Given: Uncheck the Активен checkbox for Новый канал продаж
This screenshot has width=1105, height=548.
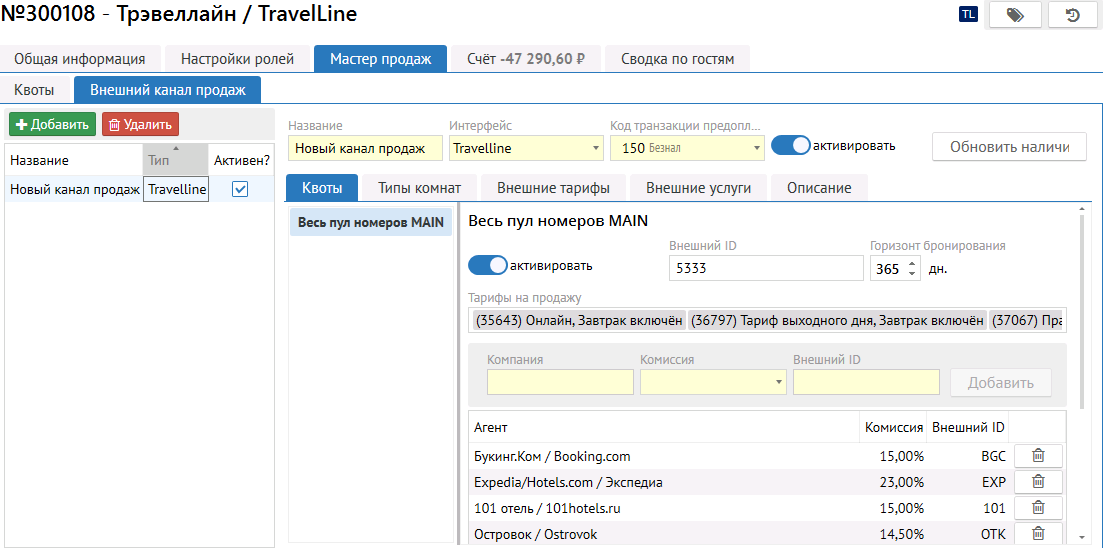Looking at the screenshot, I should coord(240,189).
